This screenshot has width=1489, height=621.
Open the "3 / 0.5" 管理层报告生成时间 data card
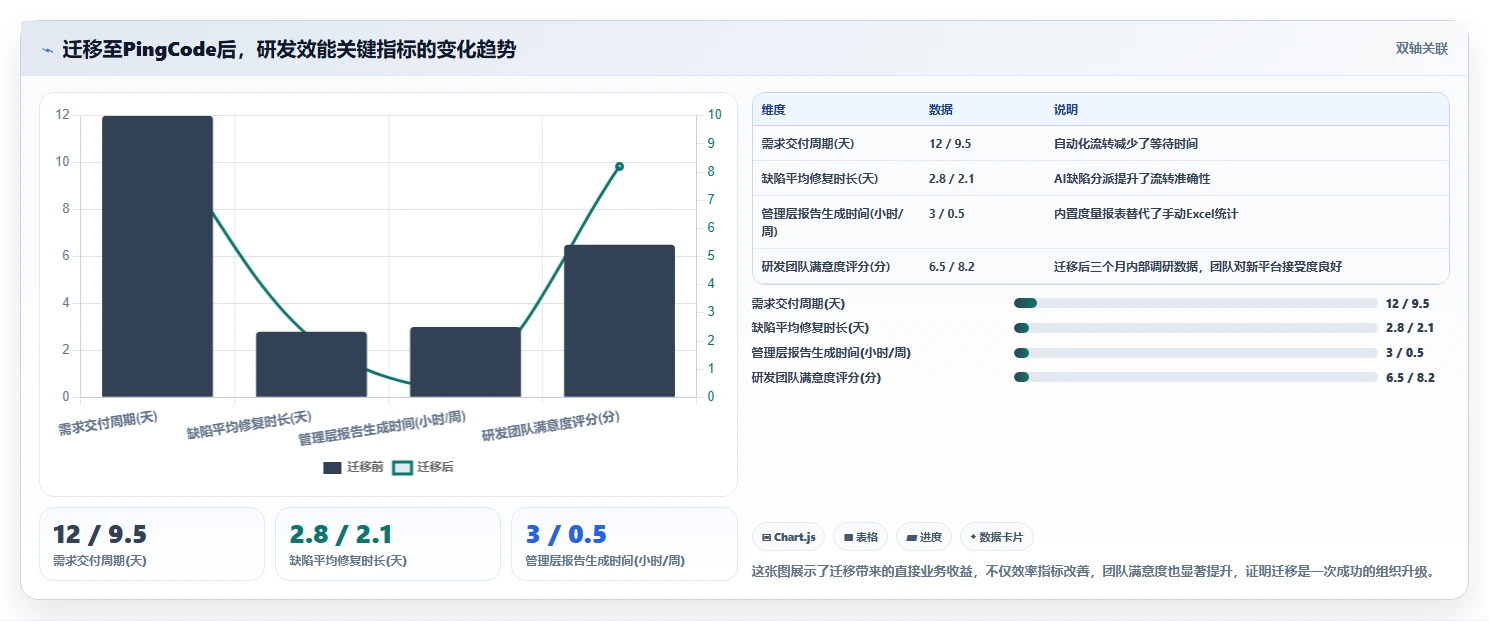[x=624, y=544]
